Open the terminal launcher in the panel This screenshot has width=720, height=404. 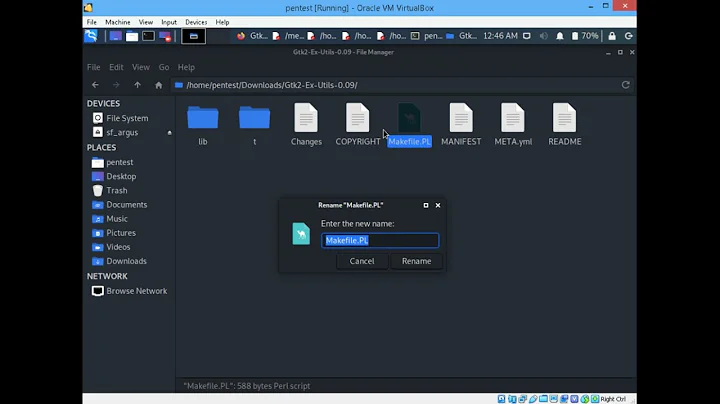click(148, 36)
